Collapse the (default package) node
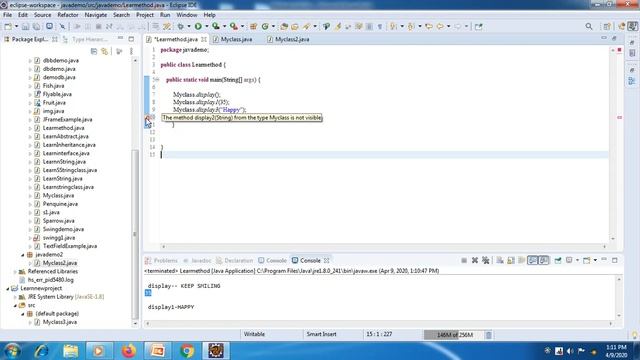Image resolution: width=640 pixels, height=360 pixels. [x=23, y=314]
